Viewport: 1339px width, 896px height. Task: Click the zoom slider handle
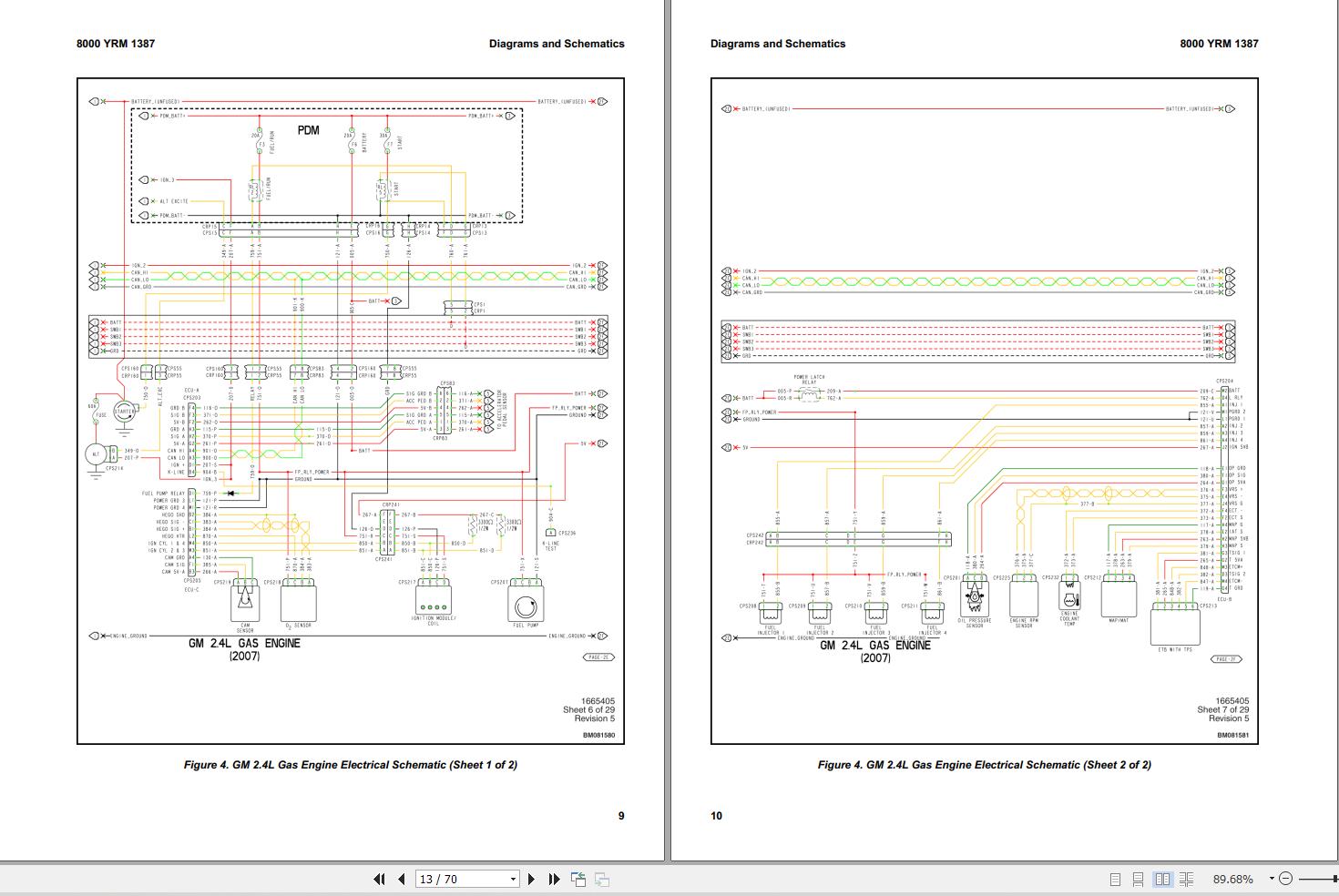point(1335,880)
